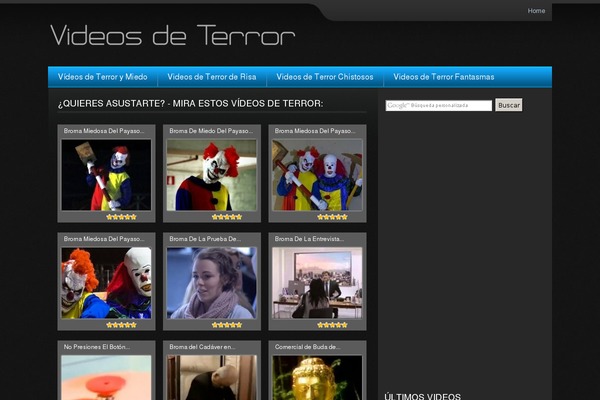Image resolution: width=600 pixels, height=400 pixels.
Task: Open the Broma del Cadáver thumbnail
Action: (x=212, y=377)
